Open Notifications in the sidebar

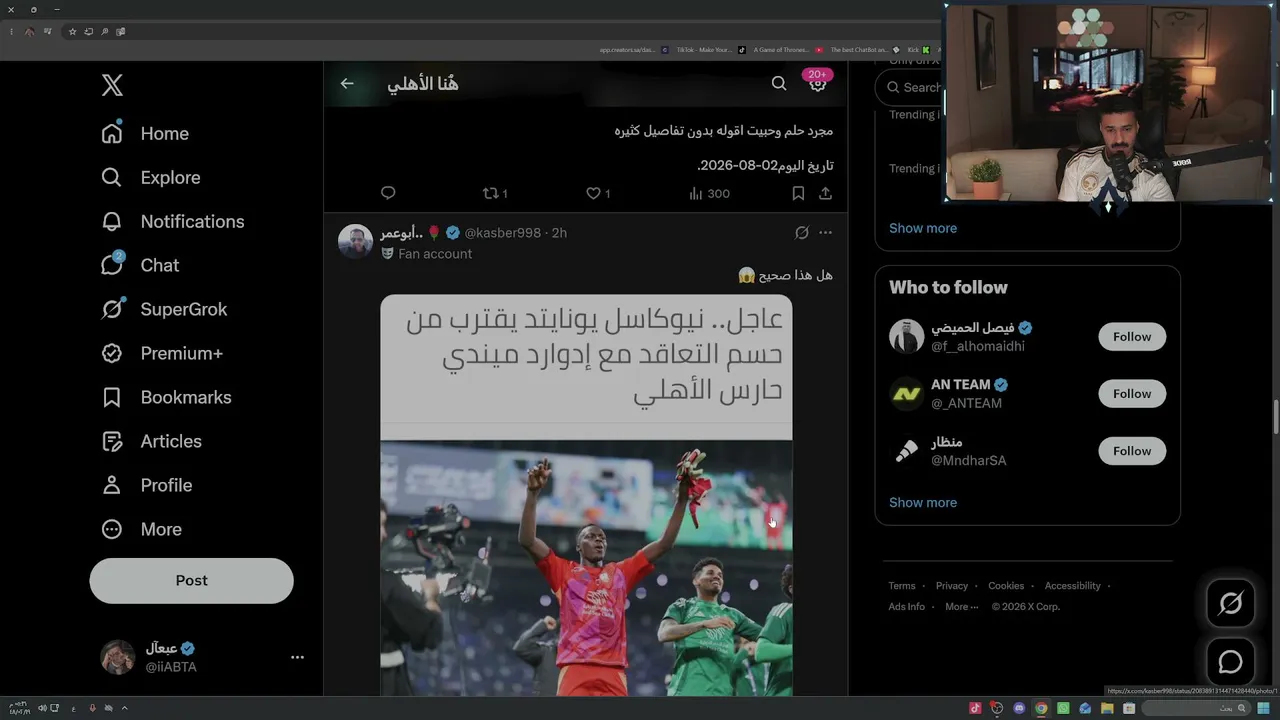pos(172,221)
